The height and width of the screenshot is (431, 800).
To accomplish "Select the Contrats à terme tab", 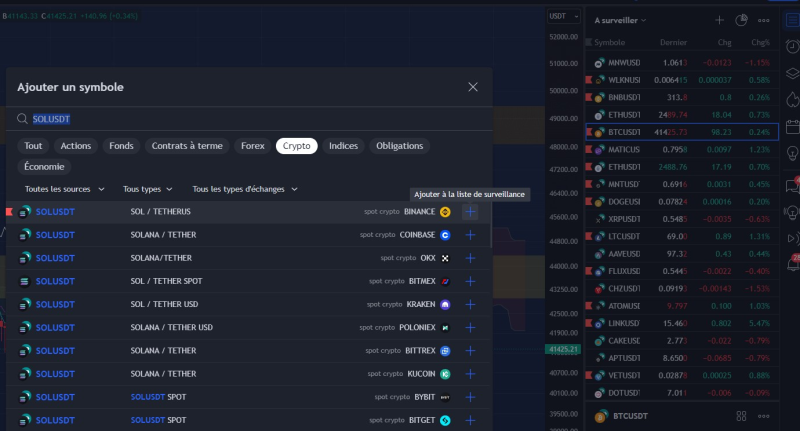I will tap(187, 146).
